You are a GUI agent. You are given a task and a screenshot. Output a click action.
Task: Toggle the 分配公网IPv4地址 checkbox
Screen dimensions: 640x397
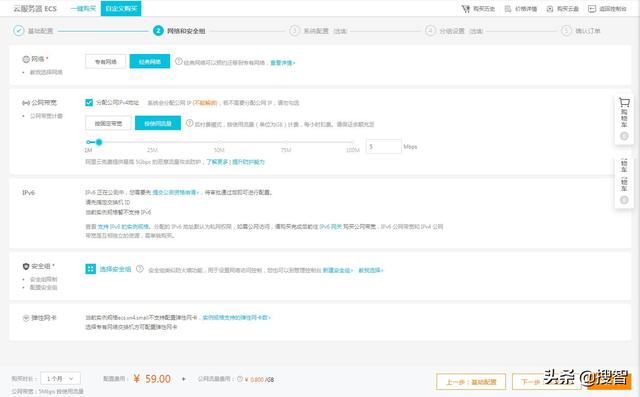[x=89, y=102]
